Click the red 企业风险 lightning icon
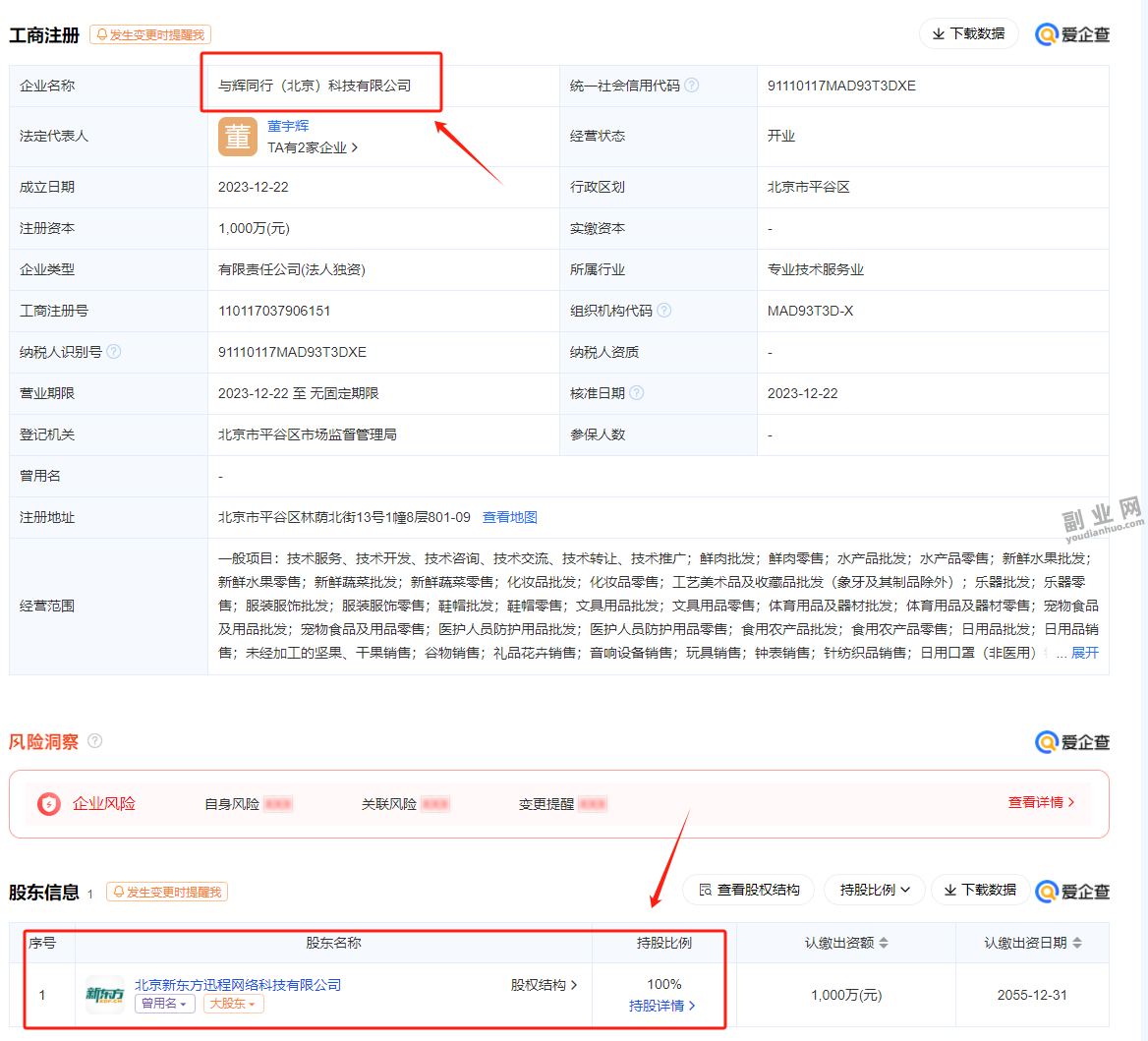This screenshot has width=1148, height=1041. coord(49,804)
